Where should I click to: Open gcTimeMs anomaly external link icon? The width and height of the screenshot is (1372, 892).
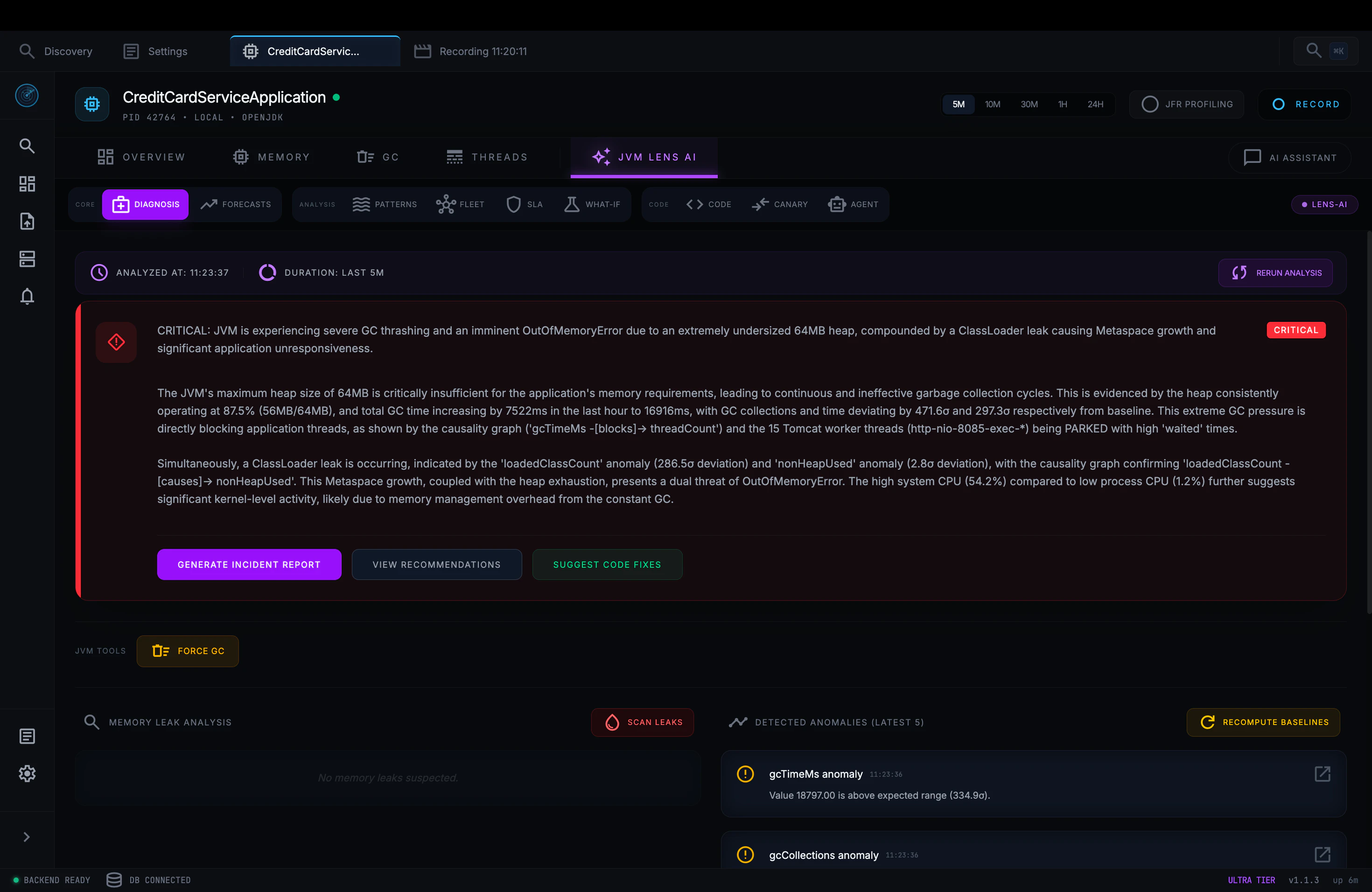(1322, 774)
